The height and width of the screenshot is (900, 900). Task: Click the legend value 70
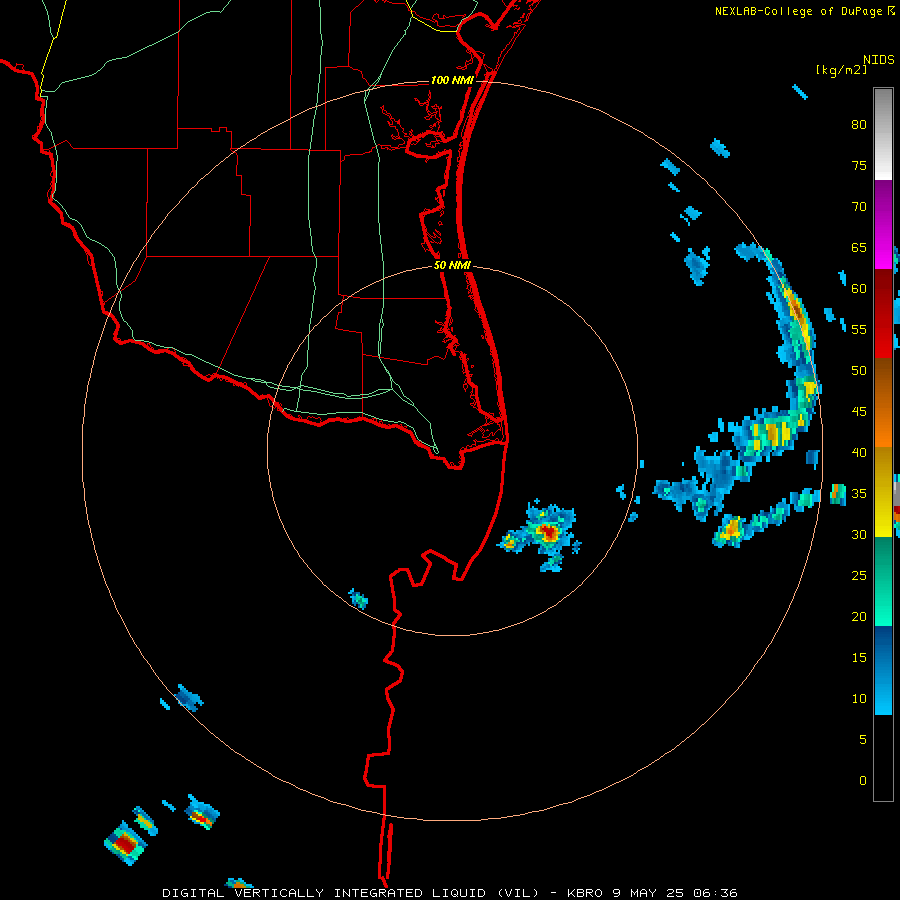click(859, 207)
